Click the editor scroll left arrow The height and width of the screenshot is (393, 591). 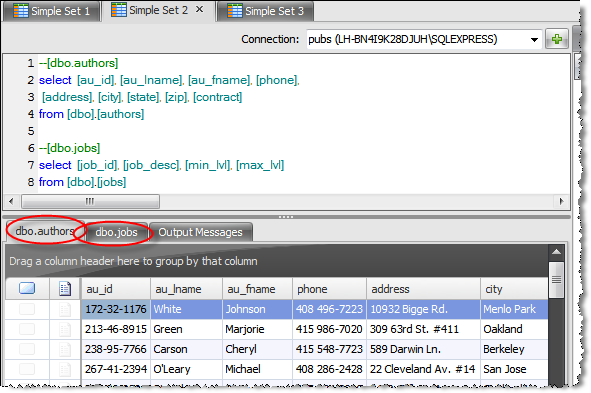(11, 201)
